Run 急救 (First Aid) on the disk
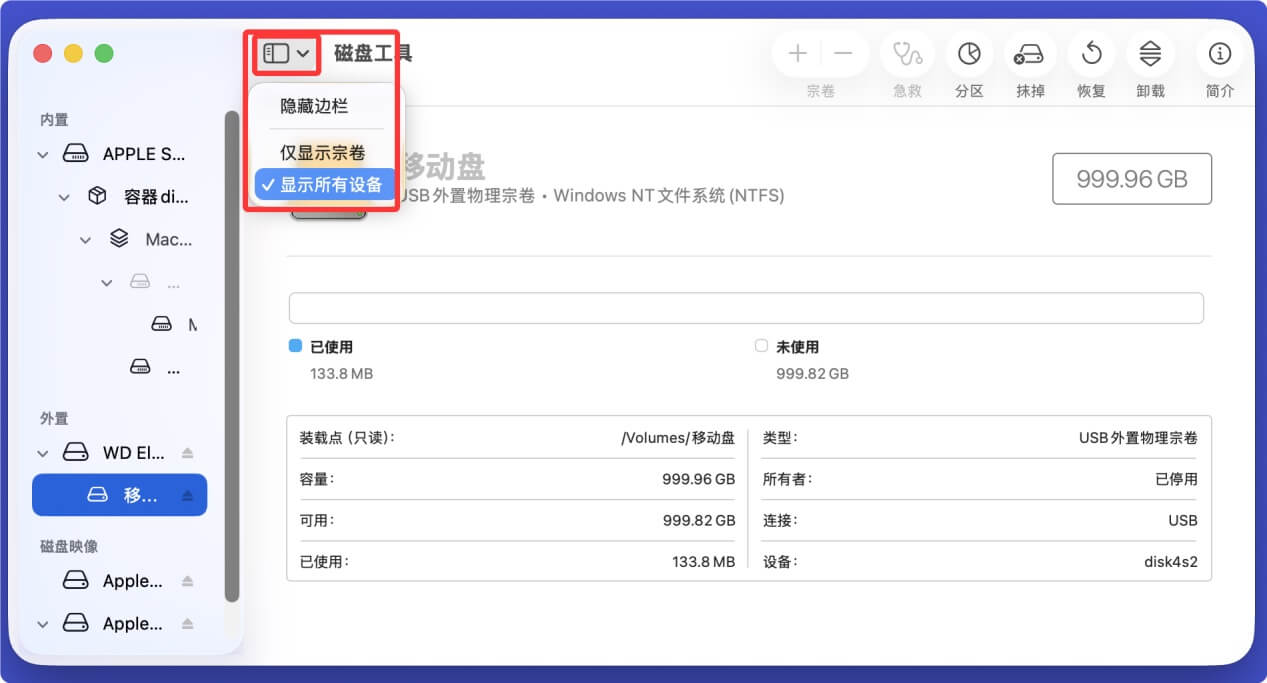The width and height of the screenshot is (1267, 683). [x=906, y=54]
